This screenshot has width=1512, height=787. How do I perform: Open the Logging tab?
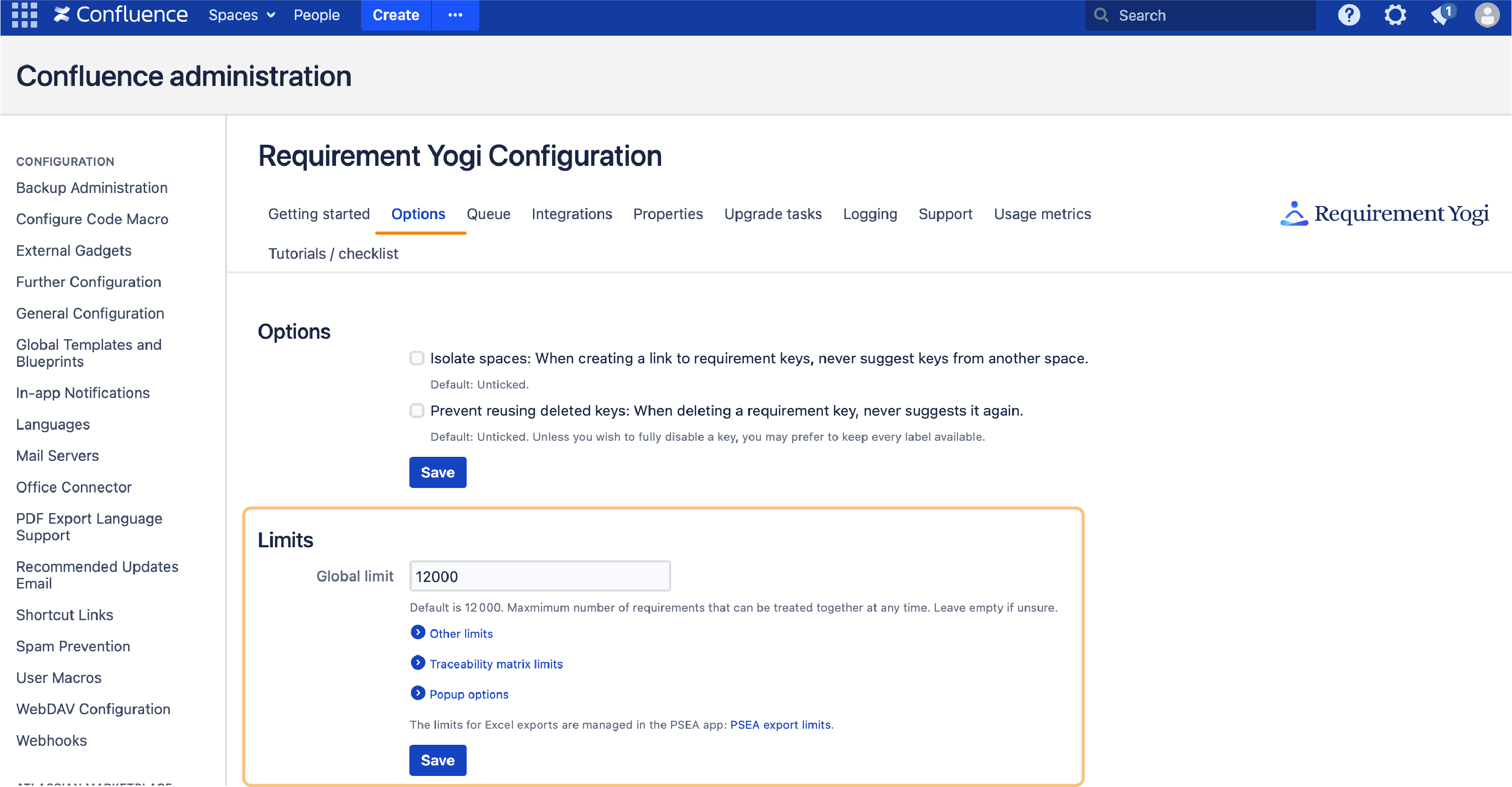870,214
